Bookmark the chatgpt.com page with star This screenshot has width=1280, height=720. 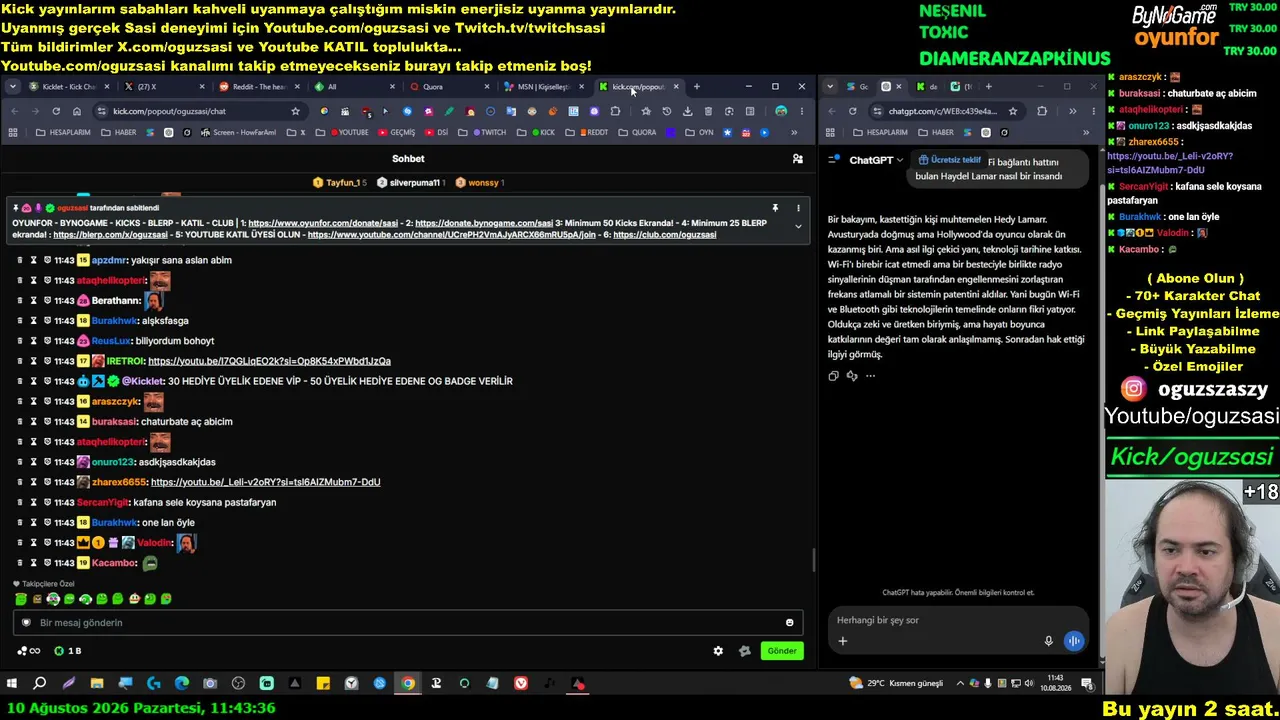click(x=1013, y=111)
